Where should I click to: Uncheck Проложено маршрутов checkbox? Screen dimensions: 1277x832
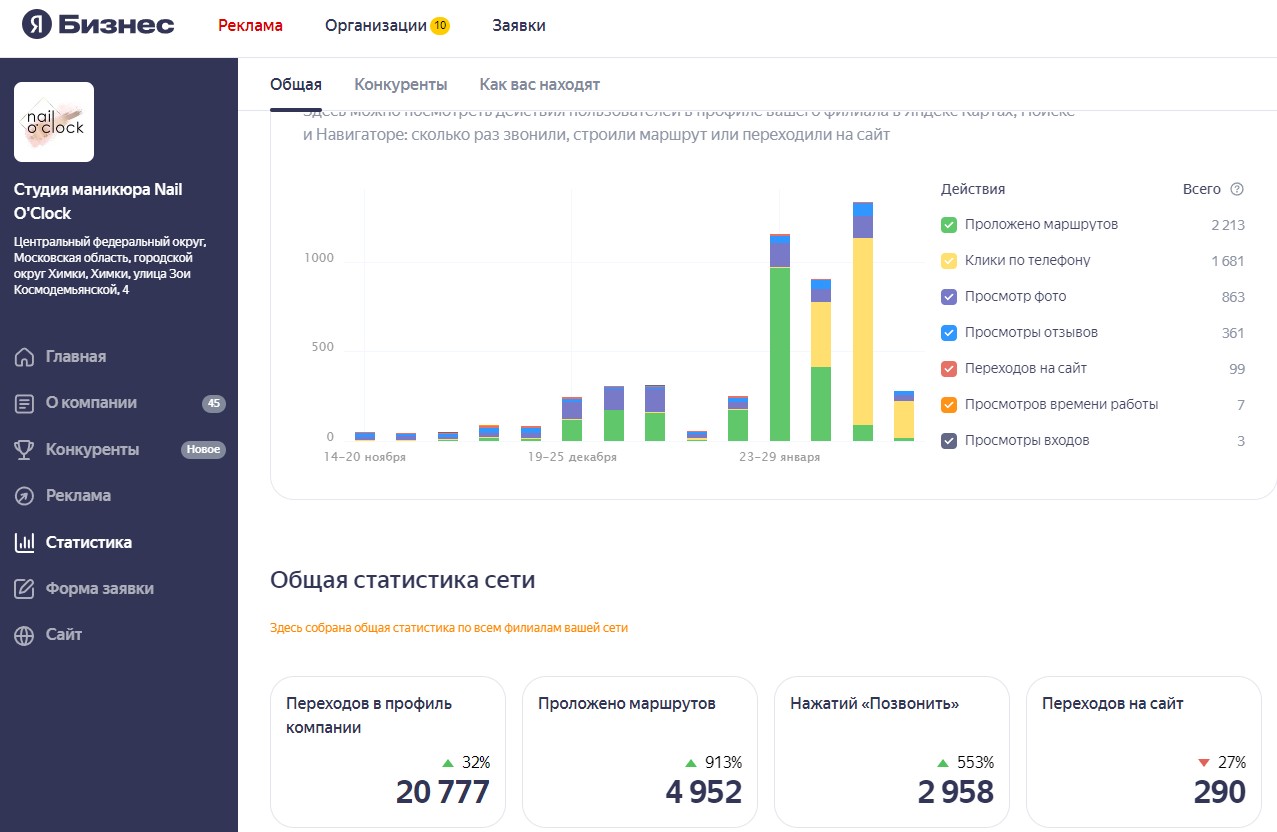click(950, 225)
